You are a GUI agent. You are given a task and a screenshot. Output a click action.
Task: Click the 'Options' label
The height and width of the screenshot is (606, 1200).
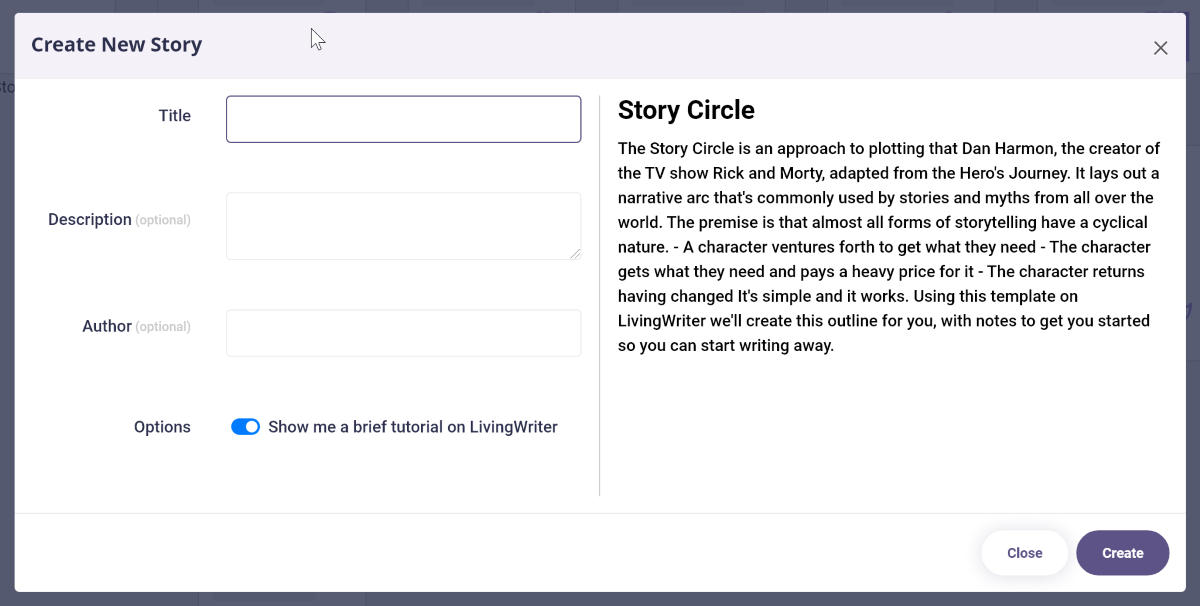(162, 427)
